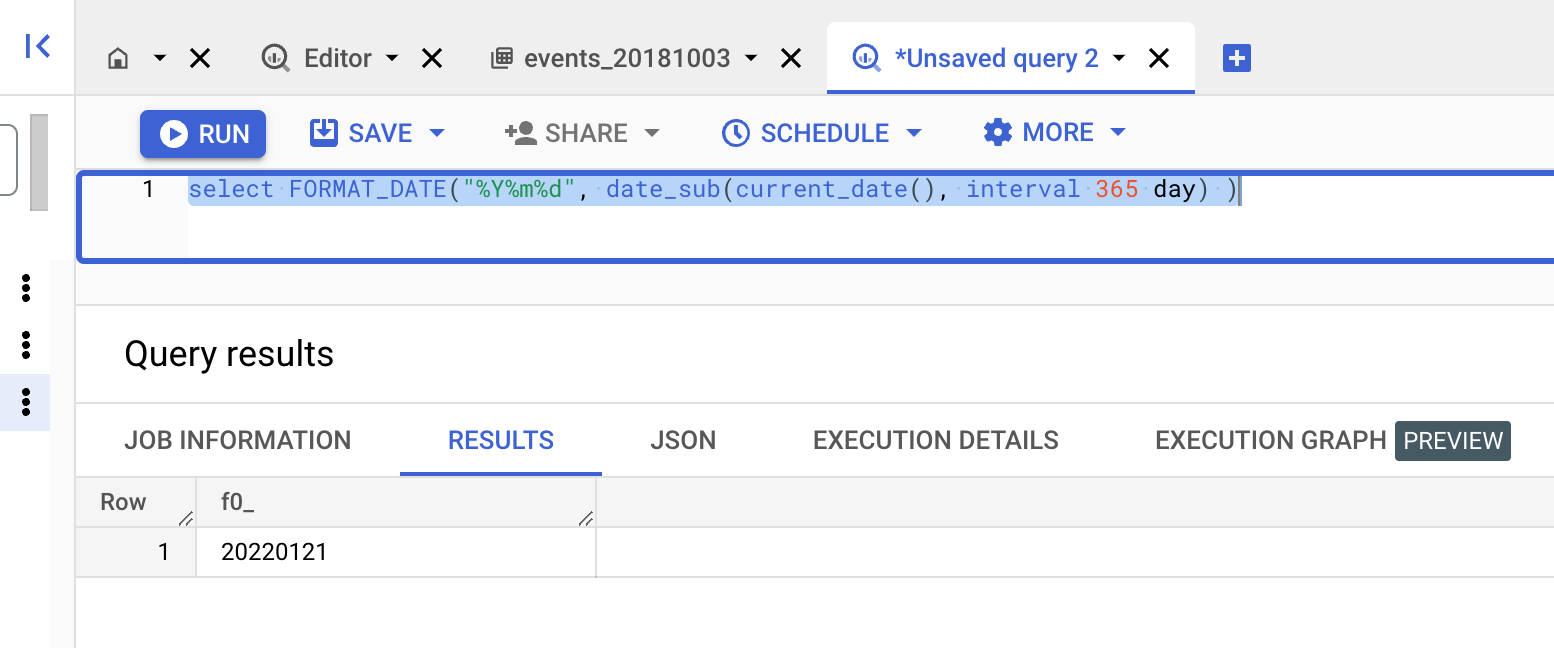Run the query
Screen dimensions: 1554x648
[203, 134]
